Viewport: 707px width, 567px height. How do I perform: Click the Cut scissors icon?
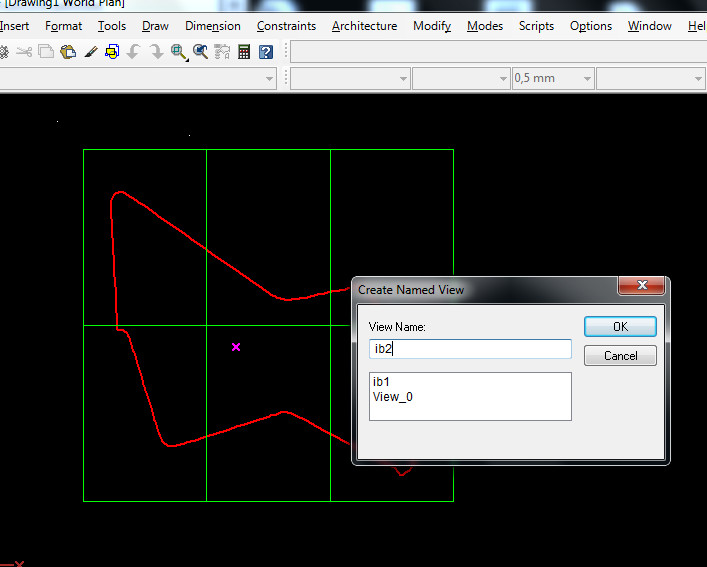coord(24,52)
